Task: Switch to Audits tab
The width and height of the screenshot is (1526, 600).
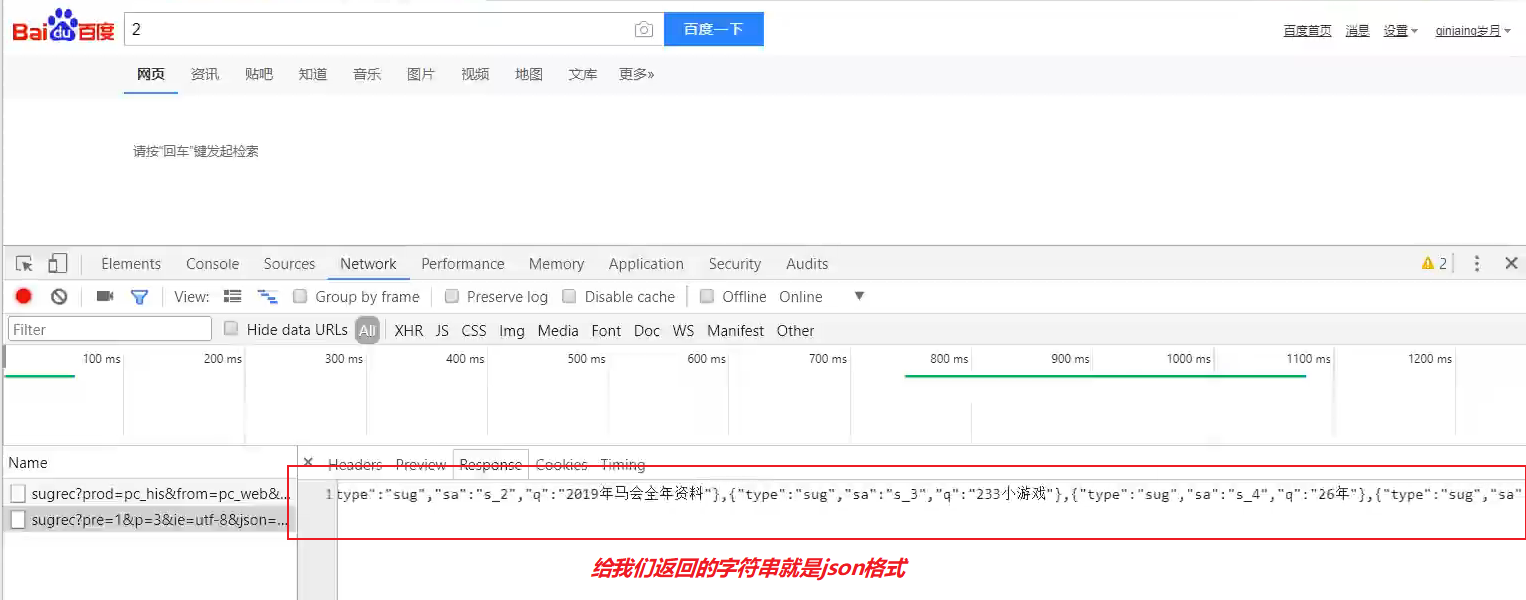Action: 807,264
